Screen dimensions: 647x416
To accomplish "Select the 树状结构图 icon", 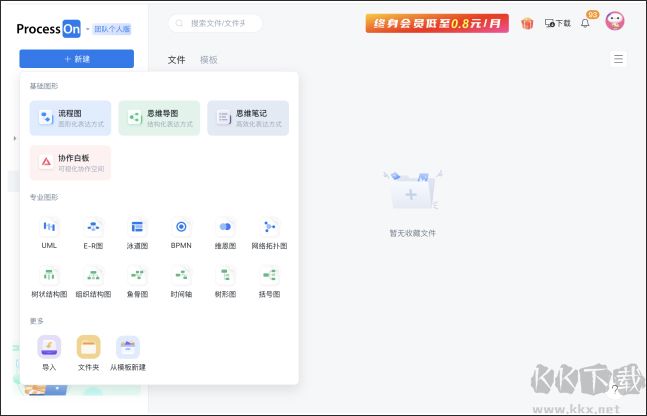I will pos(49,275).
